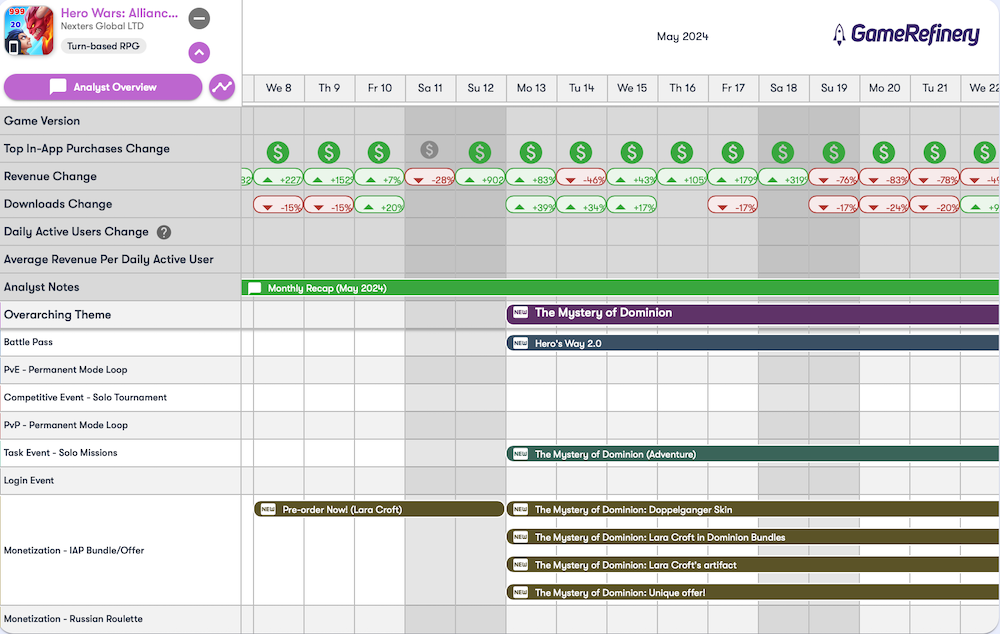The width and height of the screenshot is (1000, 634).
Task: Click the dollar icon under We 15
Action: (631, 152)
